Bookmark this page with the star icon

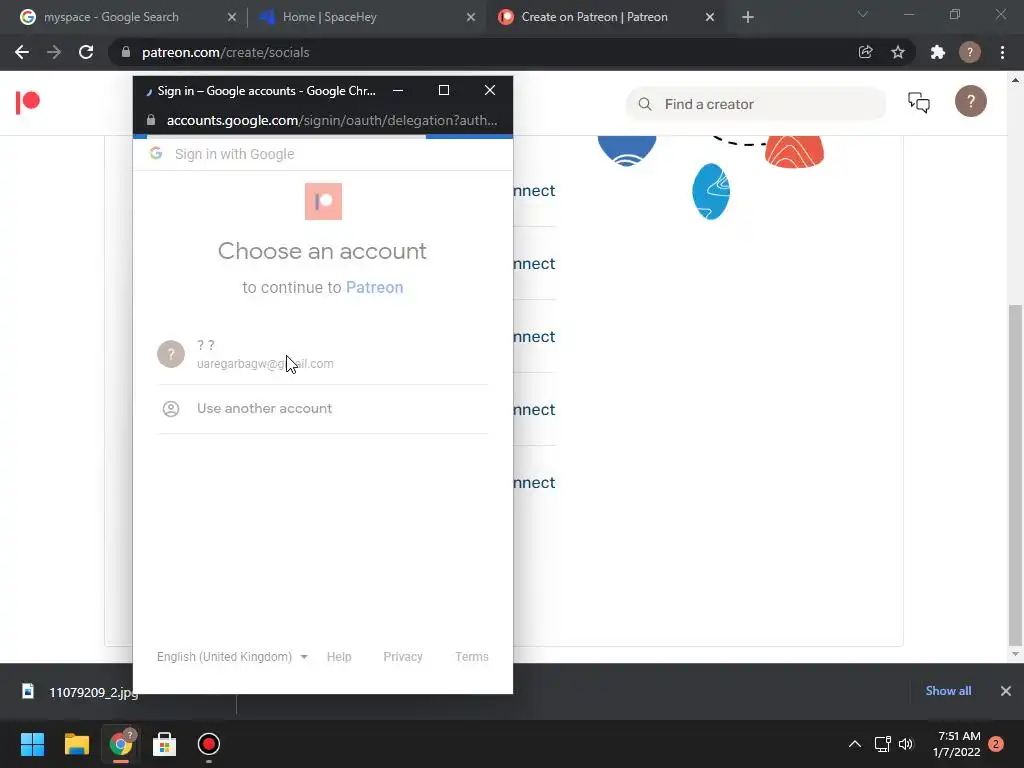(x=898, y=52)
